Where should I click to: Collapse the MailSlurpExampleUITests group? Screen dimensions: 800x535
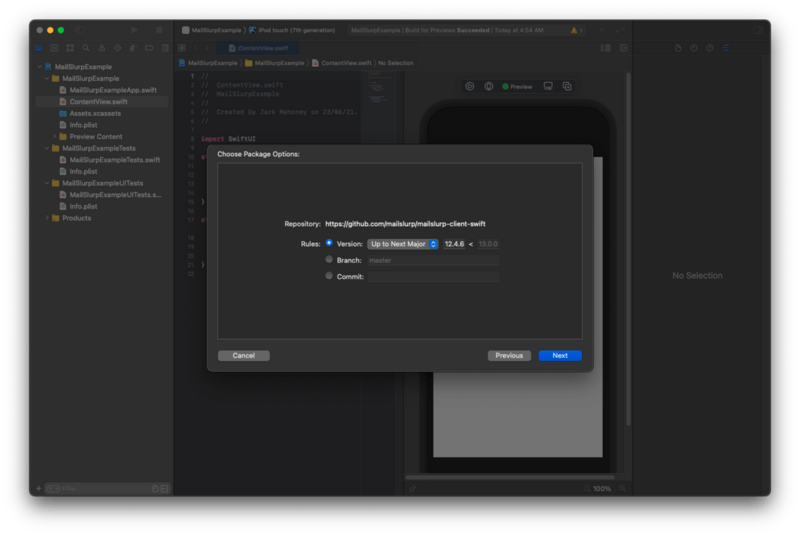tap(47, 183)
